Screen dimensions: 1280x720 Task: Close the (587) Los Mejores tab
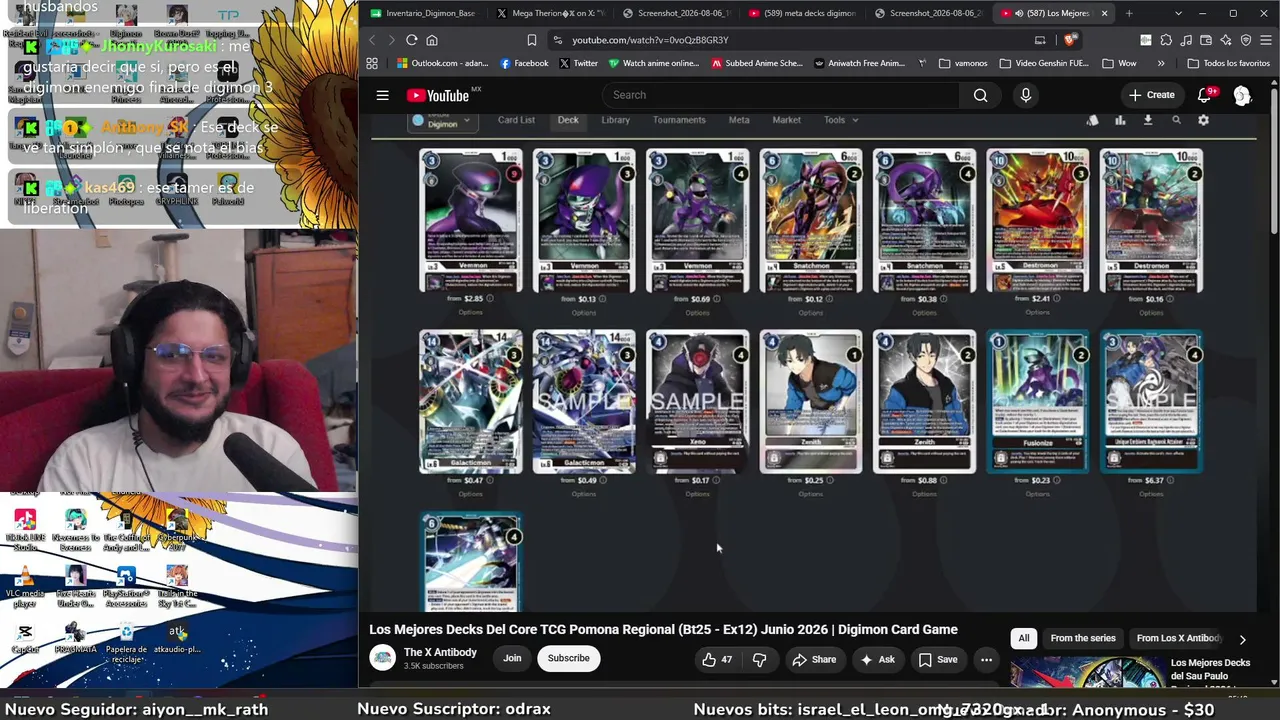pyautogui.click(x=1104, y=13)
